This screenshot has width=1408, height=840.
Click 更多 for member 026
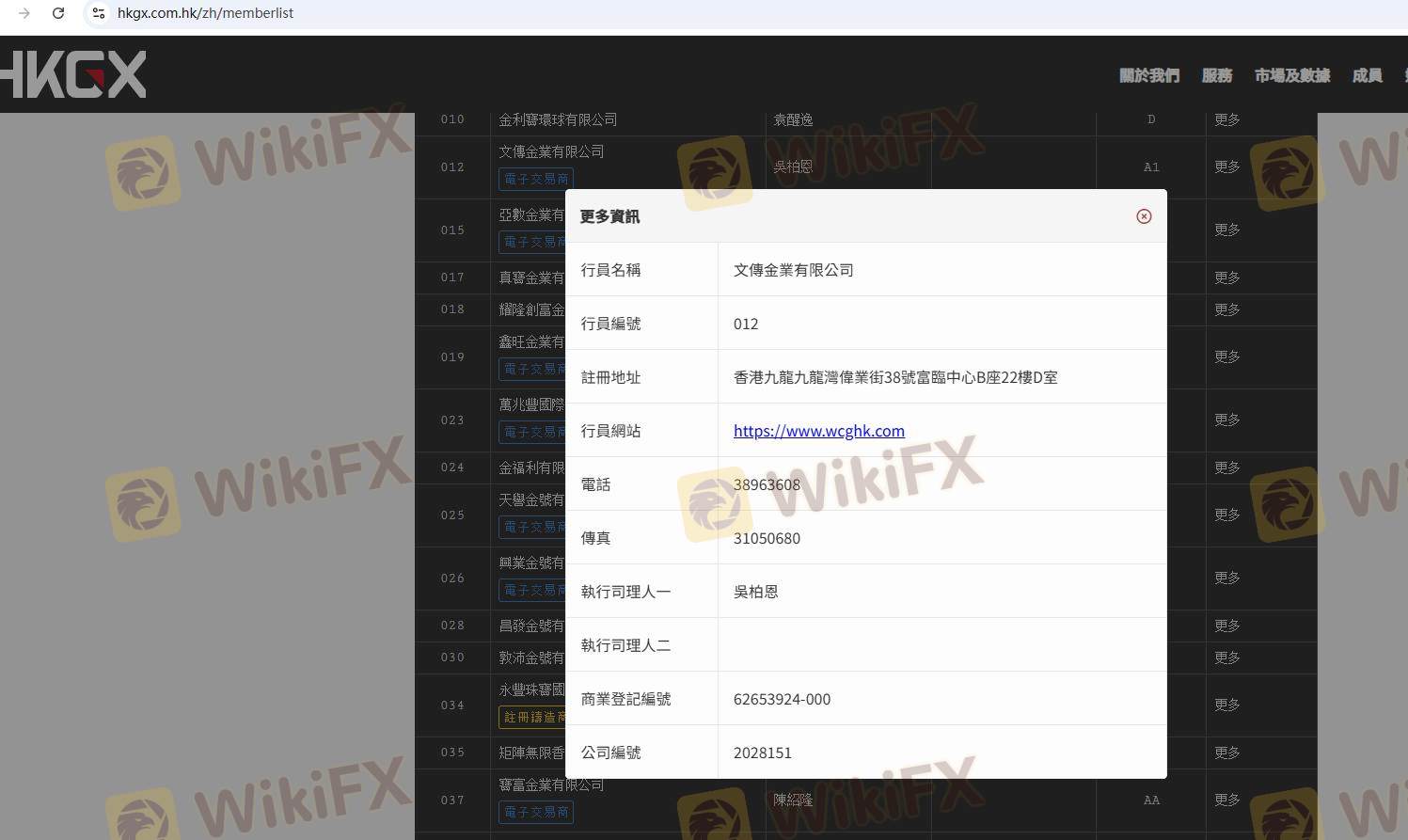click(1226, 578)
